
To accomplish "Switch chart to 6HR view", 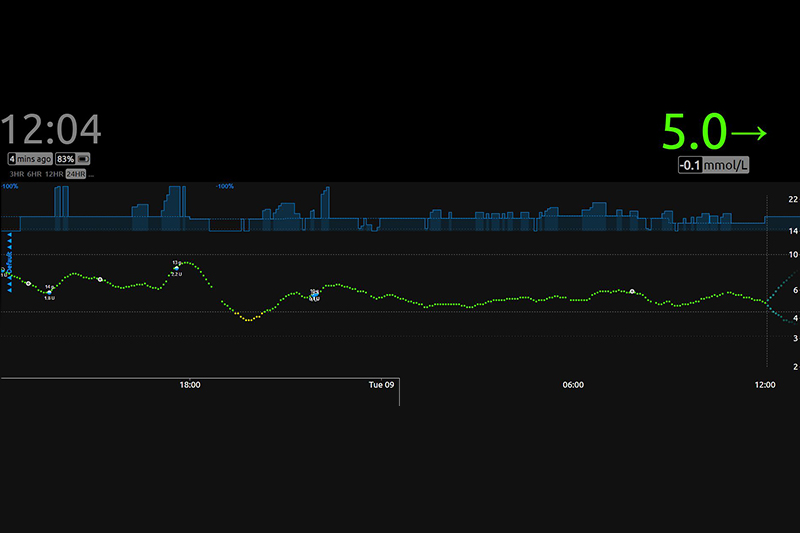I will pyautogui.click(x=34, y=174).
